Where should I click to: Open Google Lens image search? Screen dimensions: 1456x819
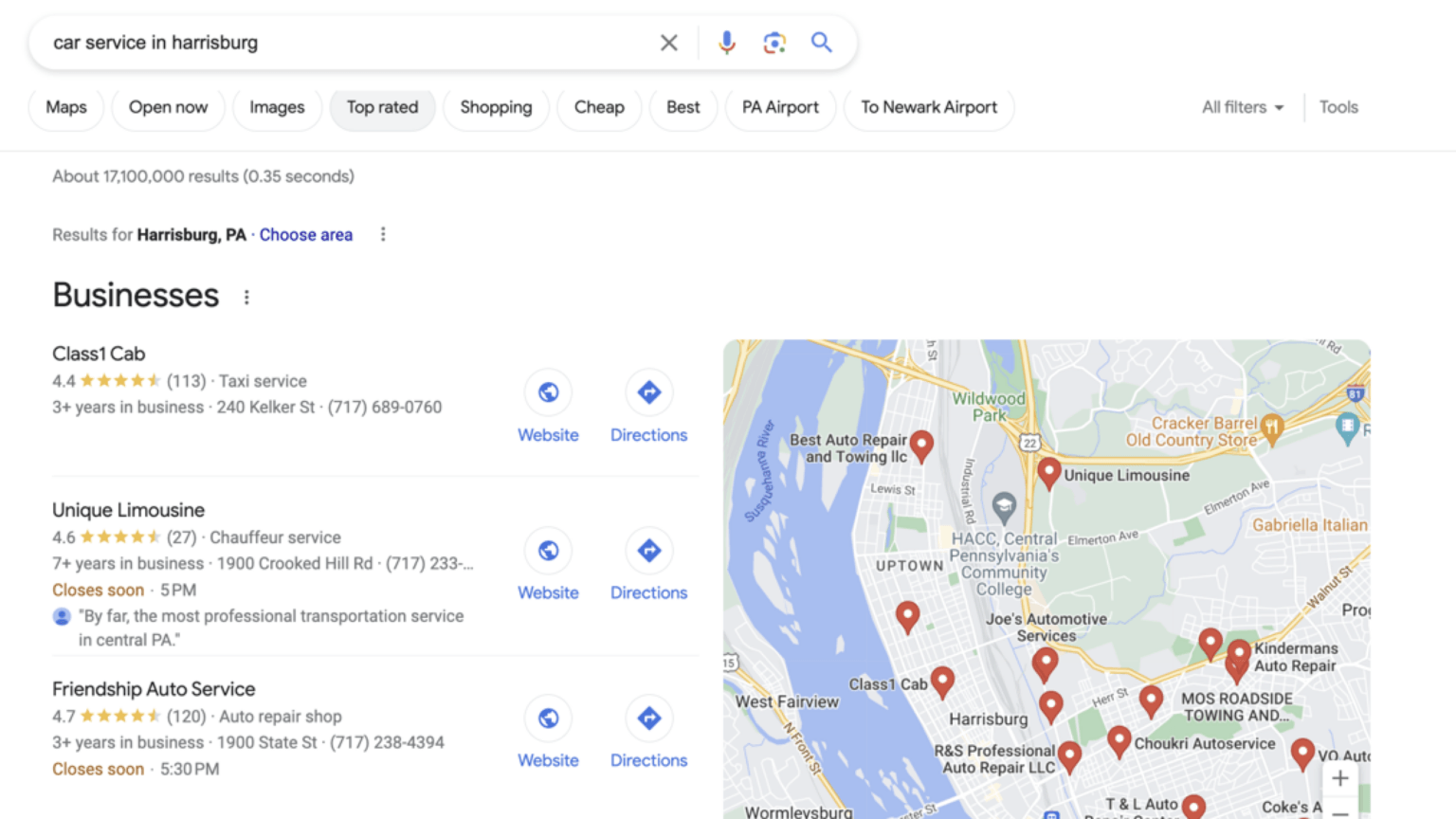pyautogui.click(x=774, y=42)
